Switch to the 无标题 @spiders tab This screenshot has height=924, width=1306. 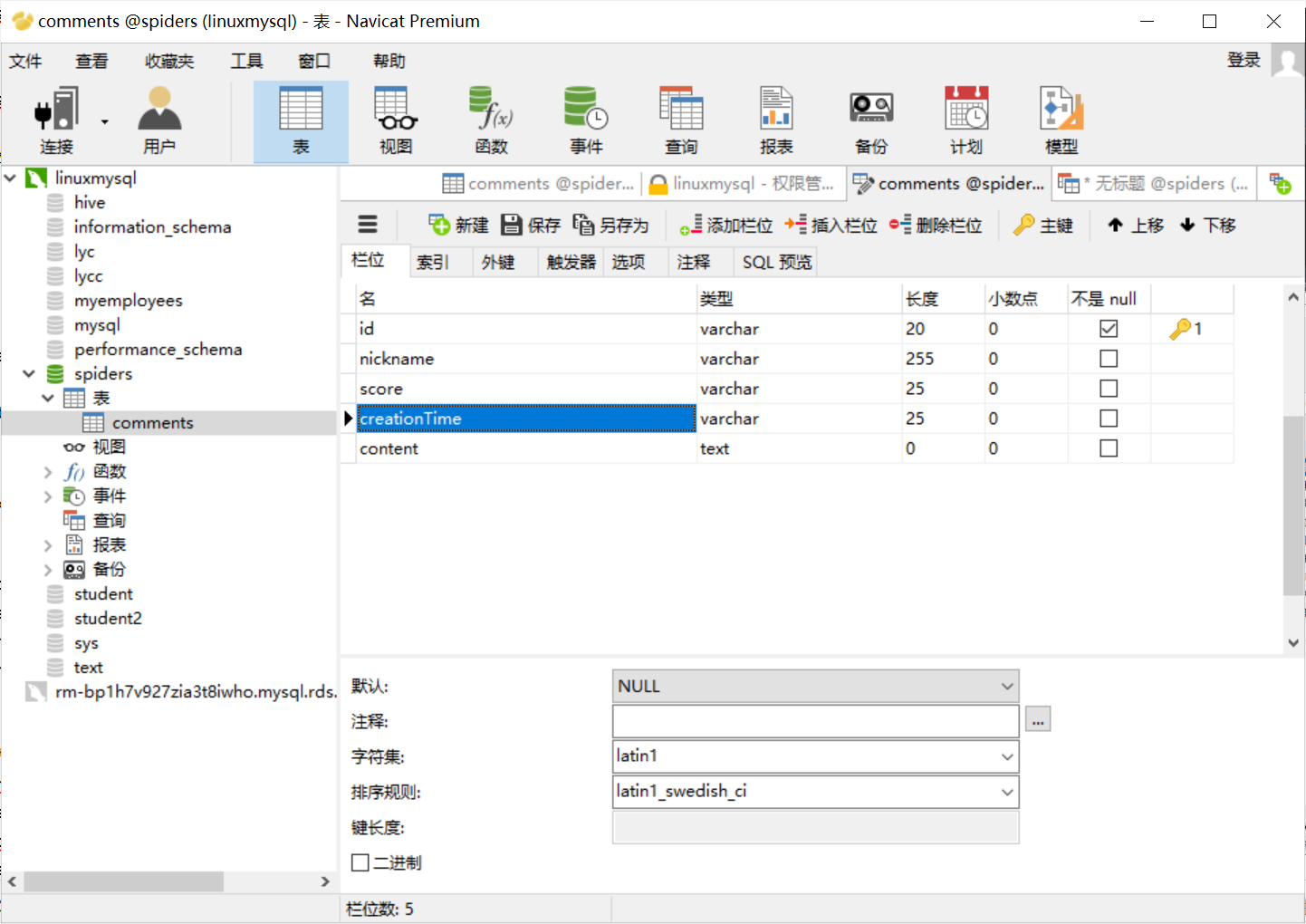coord(1154,184)
